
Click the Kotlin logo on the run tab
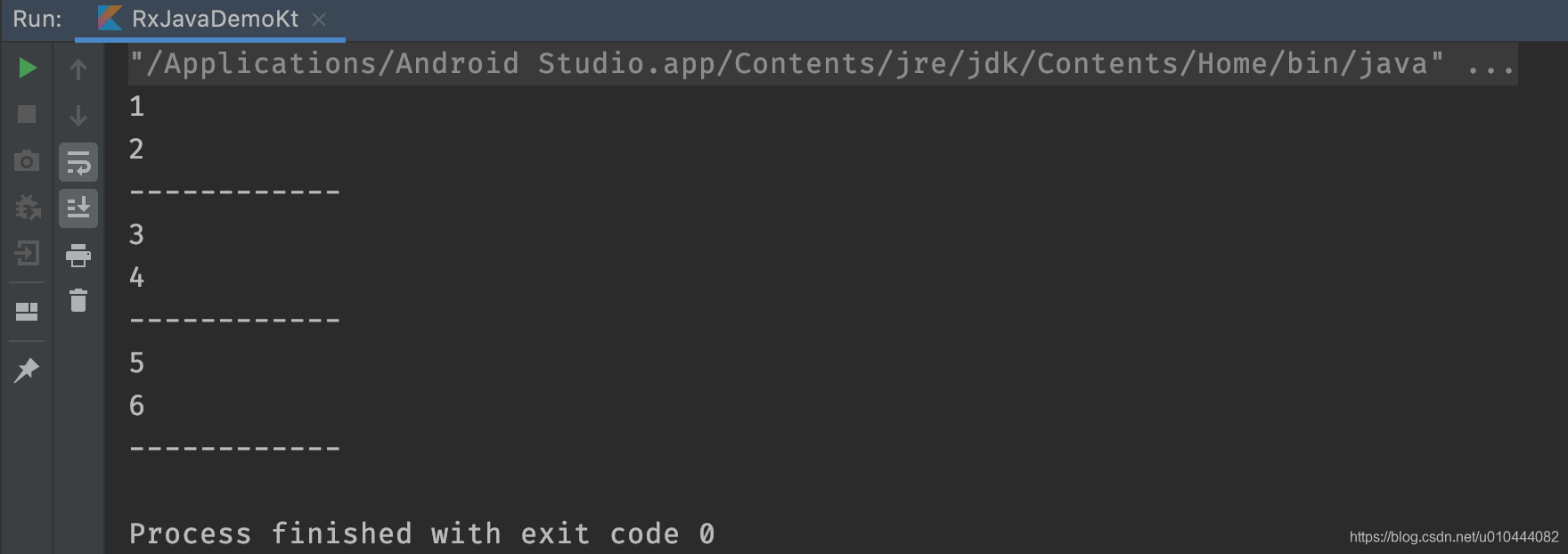click(x=110, y=18)
